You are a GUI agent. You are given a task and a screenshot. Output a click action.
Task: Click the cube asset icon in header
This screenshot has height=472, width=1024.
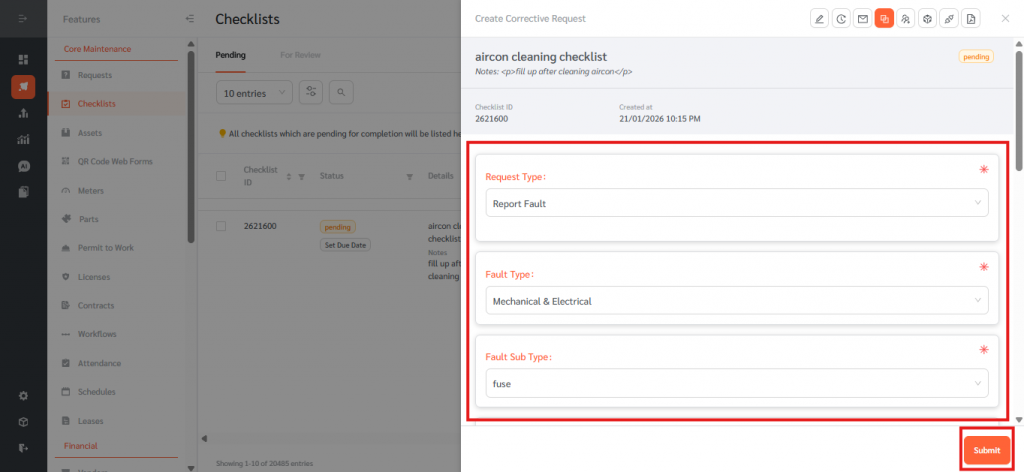point(927,19)
